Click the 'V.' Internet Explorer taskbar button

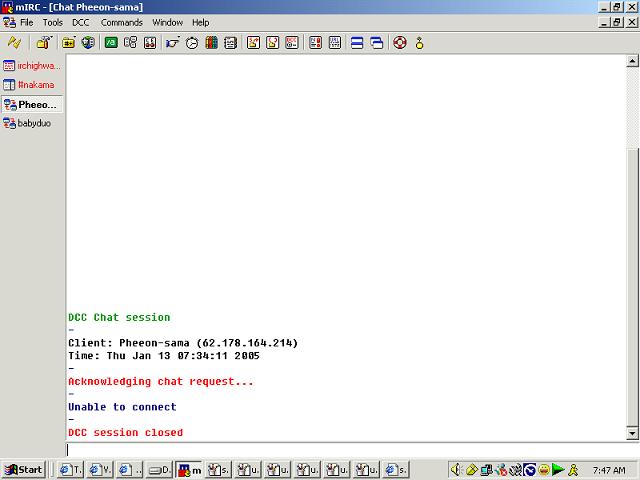[100, 470]
